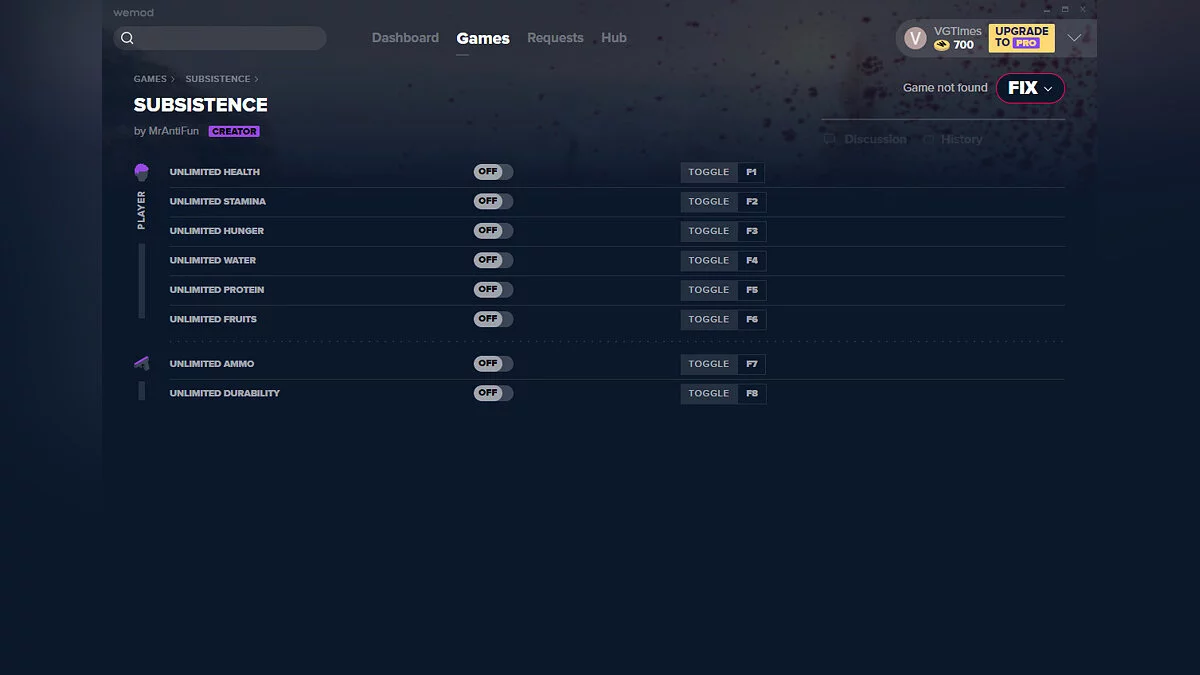Click the search magnifier icon
1200x675 pixels.
point(127,38)
